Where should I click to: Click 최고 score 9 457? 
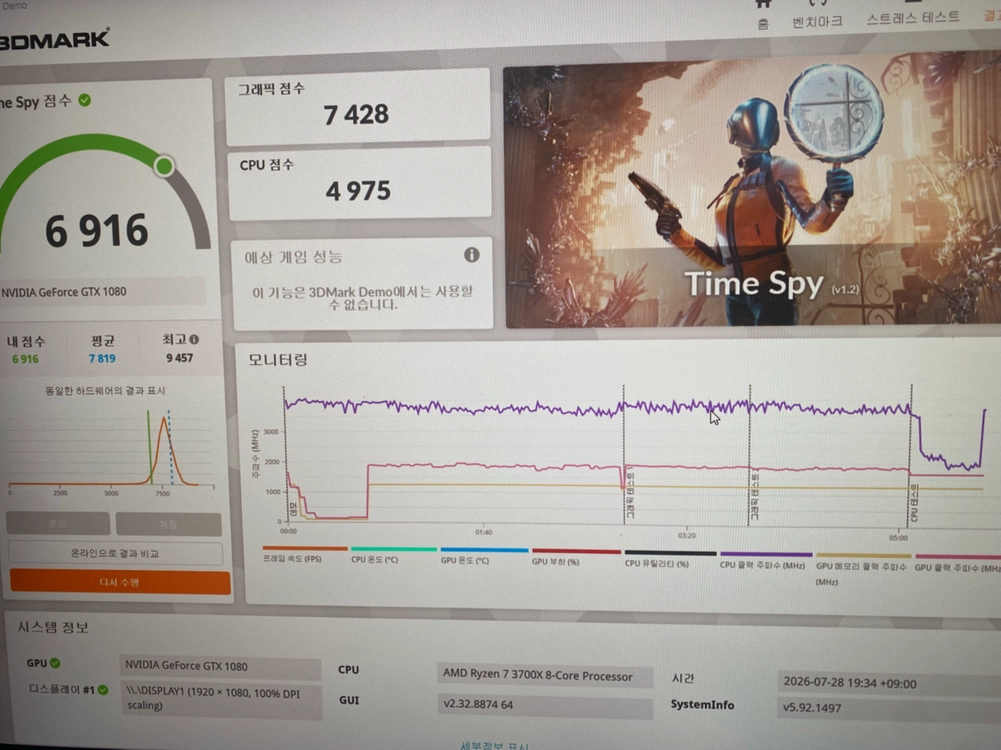(x=179, y=357)
